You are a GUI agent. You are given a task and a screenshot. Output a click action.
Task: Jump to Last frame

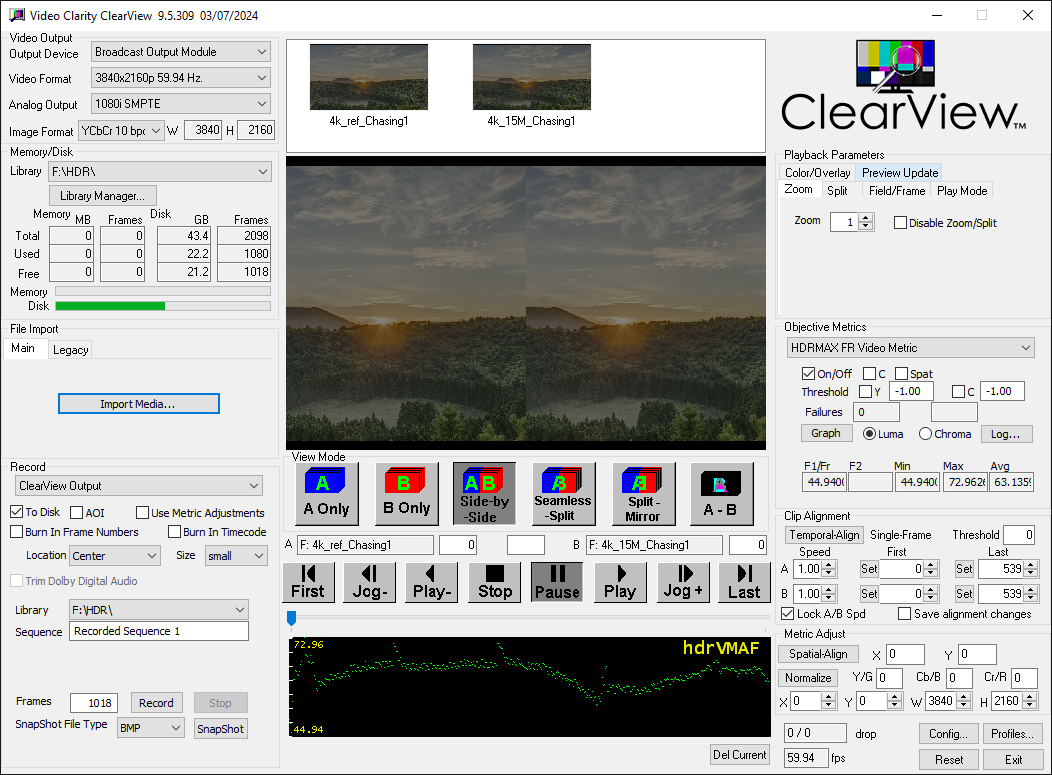coord(744,582)
